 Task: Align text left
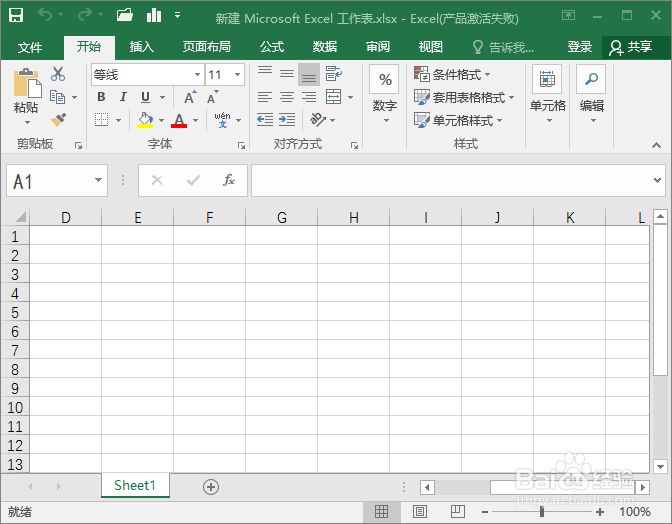click(x=265, y=97)
